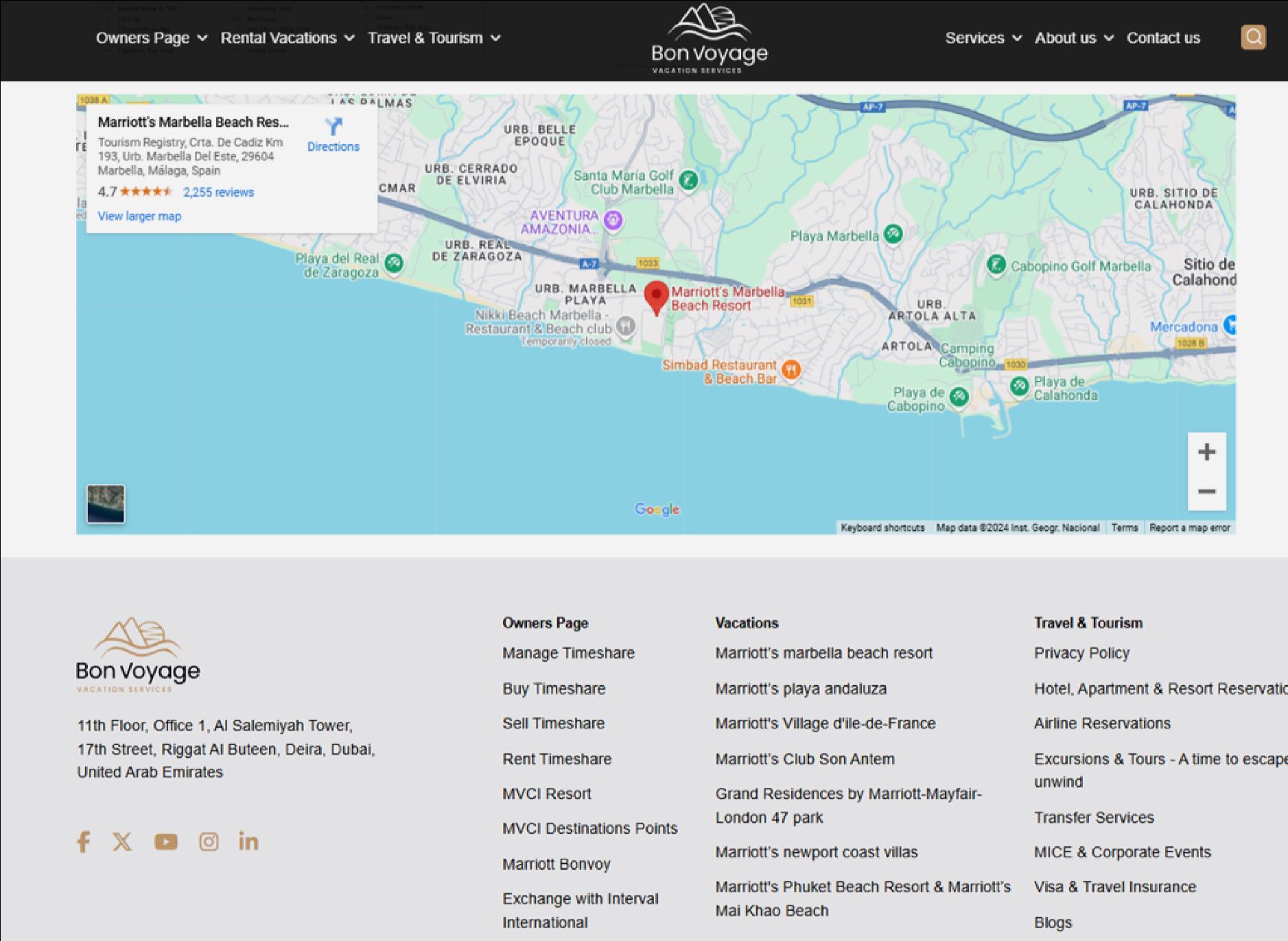
Task: Select Playa del Real de Zaragoza marker
Action: 394,263
